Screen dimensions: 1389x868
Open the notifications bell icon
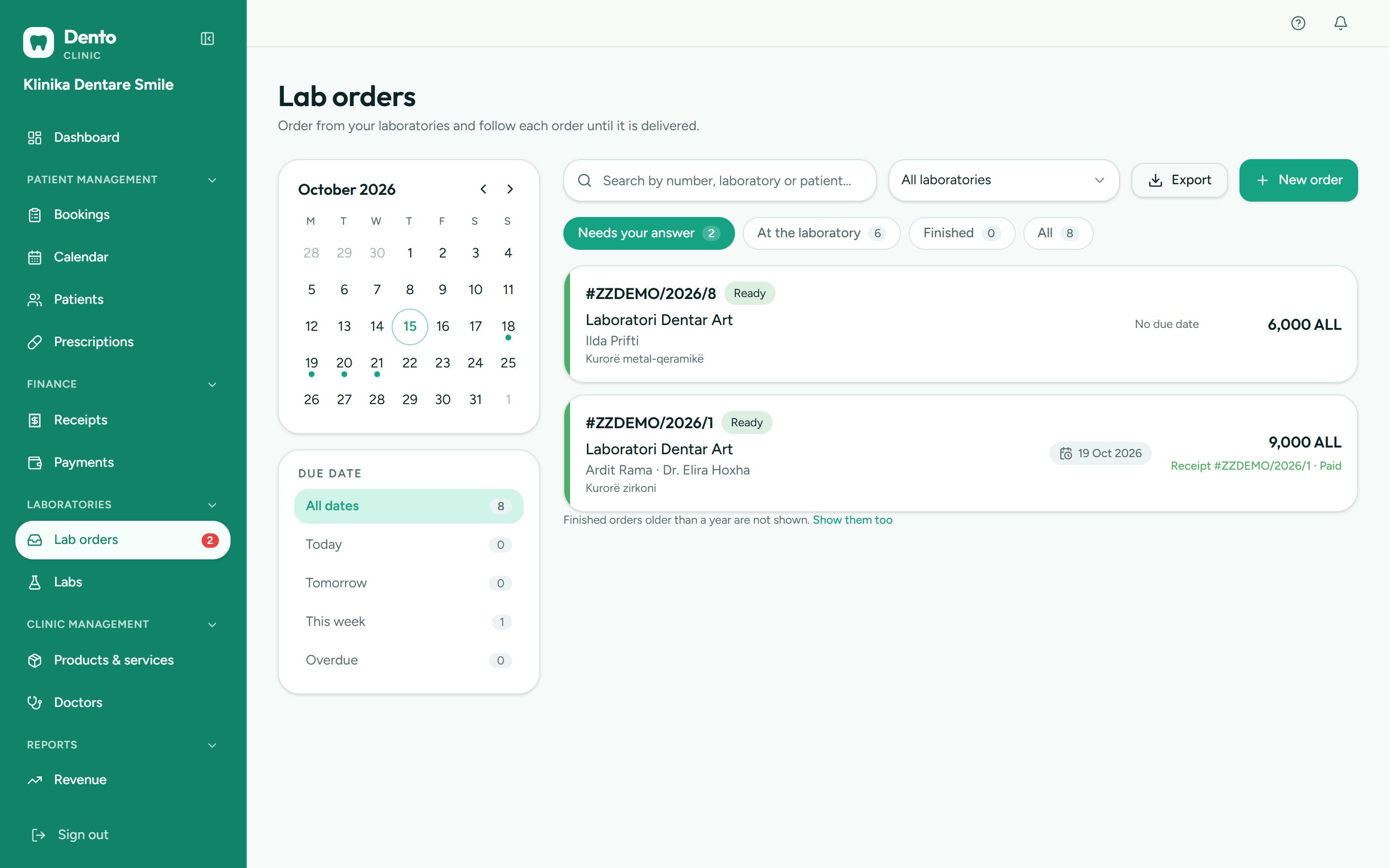[x=1340, y=23]
